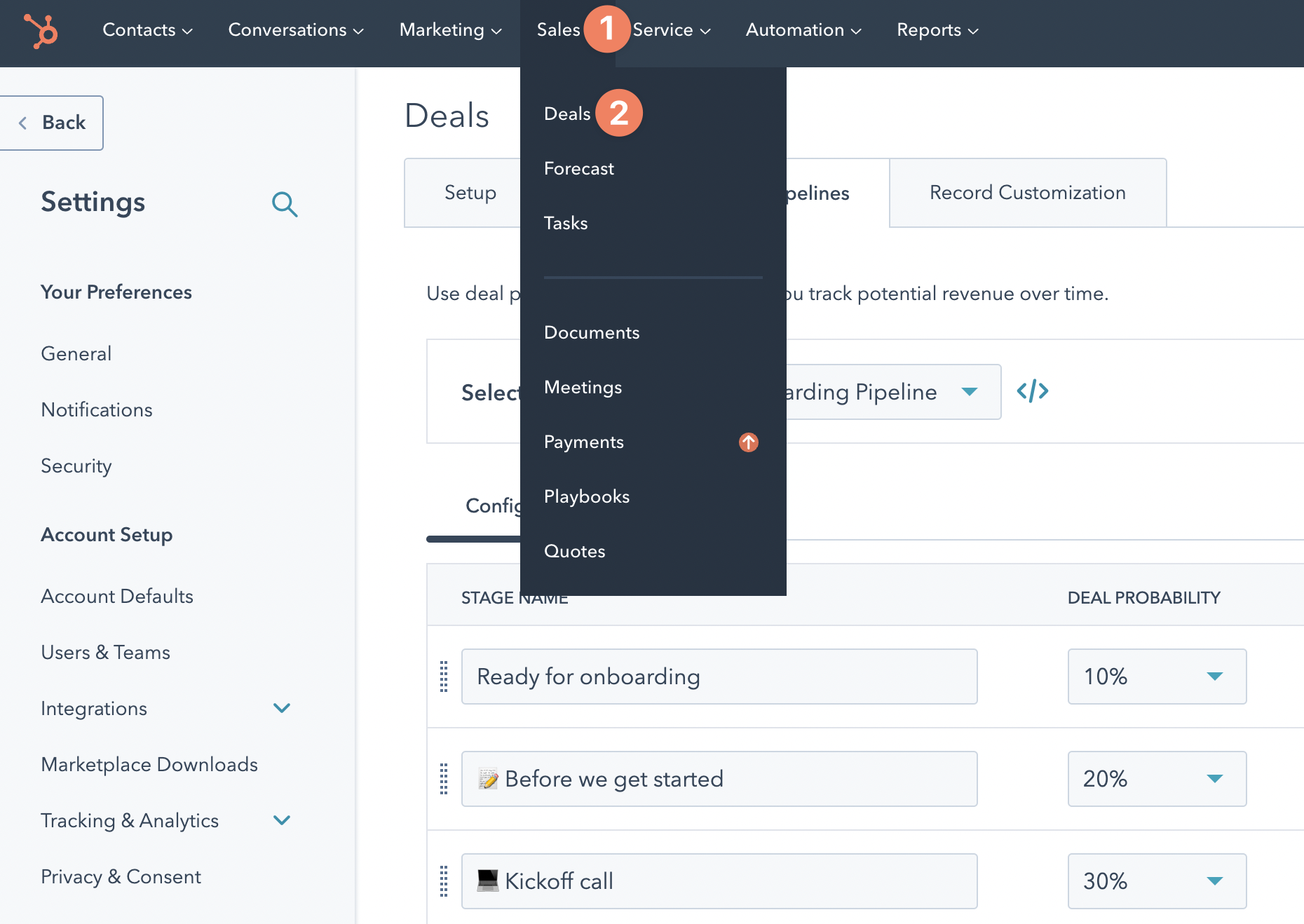
Task: Choose Forecast in the Sales dropdown
Action: pos(579,168)
